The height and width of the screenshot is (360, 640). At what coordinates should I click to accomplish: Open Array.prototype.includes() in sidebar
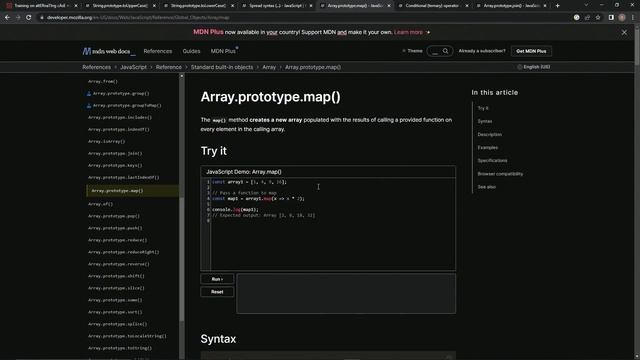tap(120, 118)
